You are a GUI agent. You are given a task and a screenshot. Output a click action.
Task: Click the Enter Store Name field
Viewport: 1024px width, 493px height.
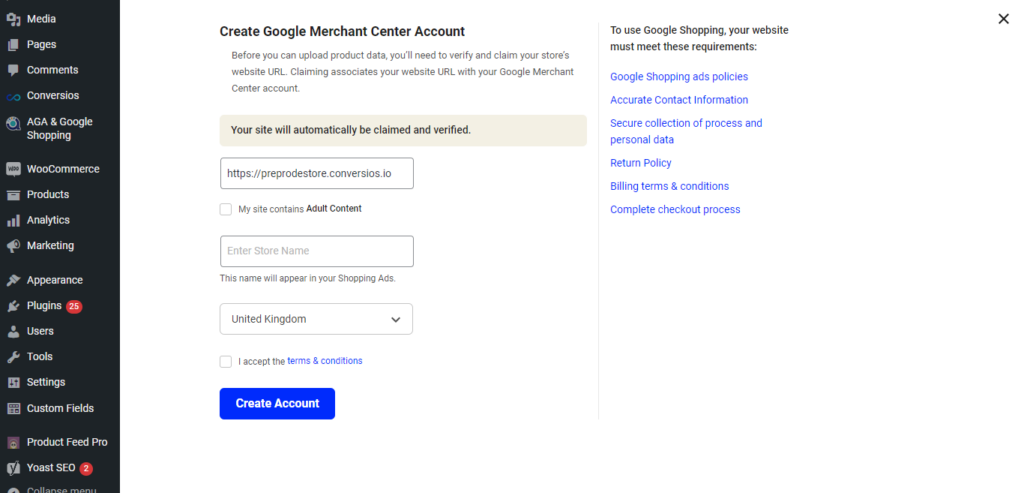317,251
